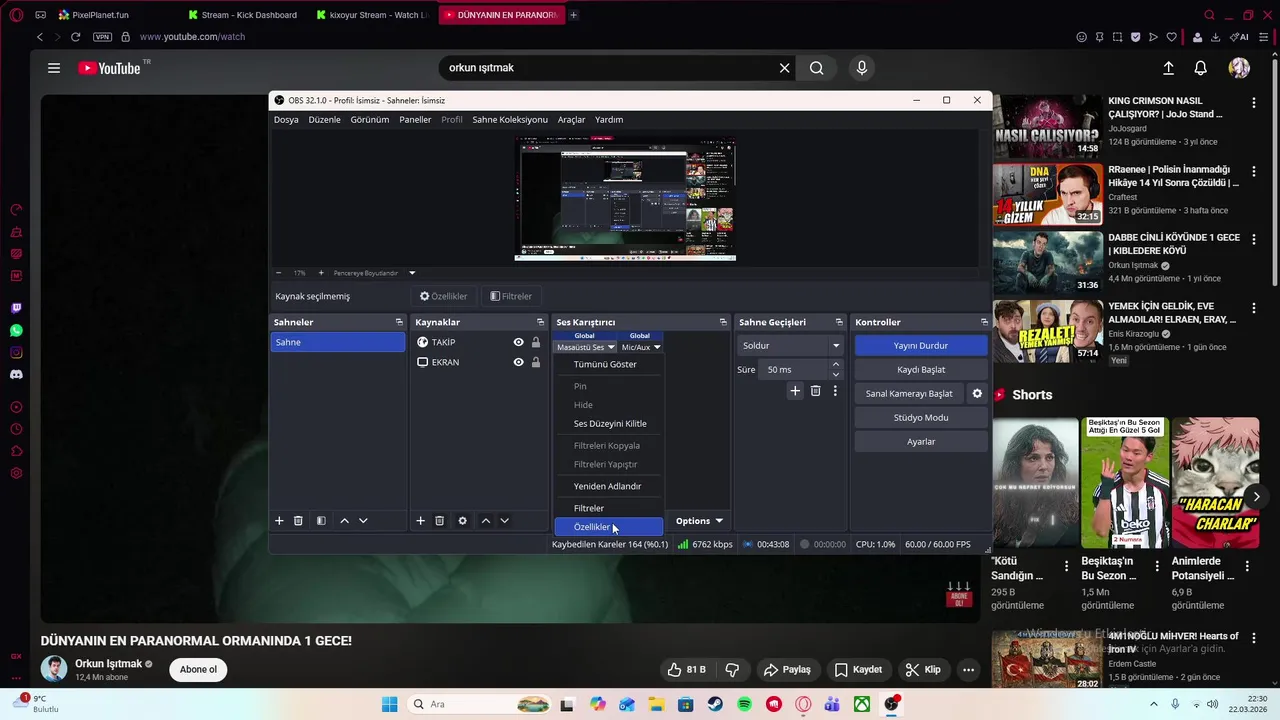Move the scene up in the Sahneler toolbar

[x=344, y=521]
